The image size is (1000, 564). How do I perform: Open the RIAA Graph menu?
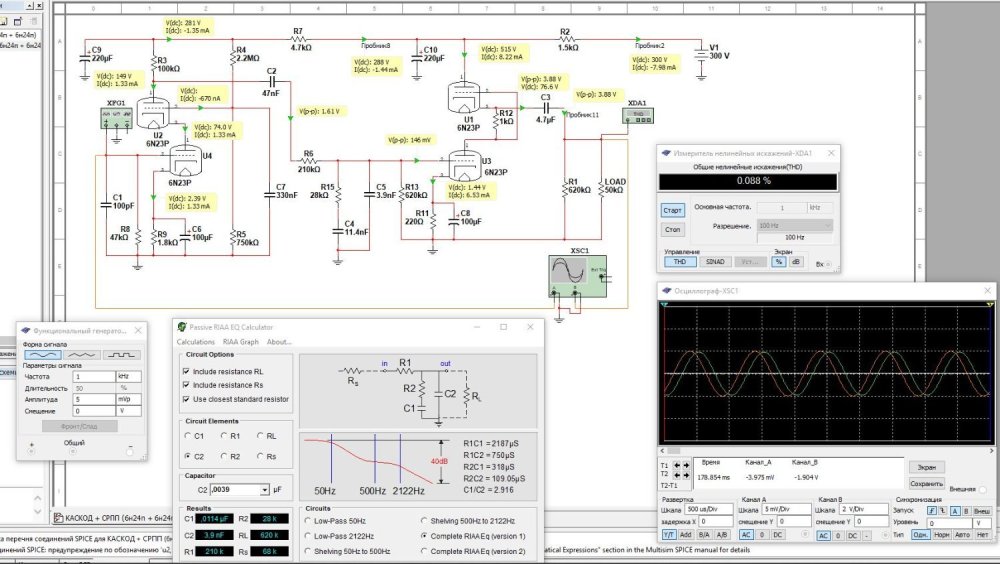coord(239,342)
